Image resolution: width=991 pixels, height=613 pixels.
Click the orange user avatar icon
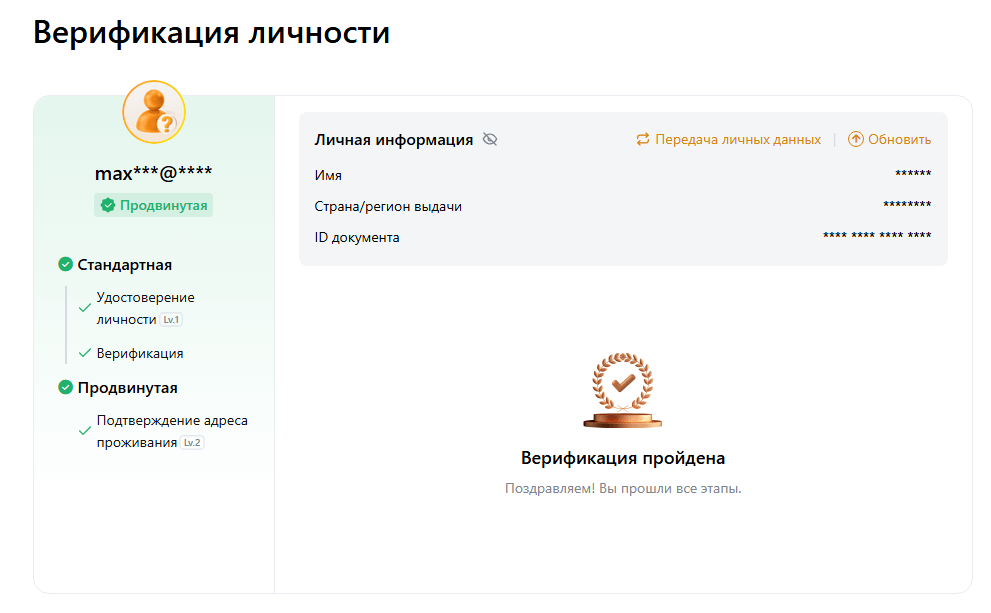tap(154, 111)
